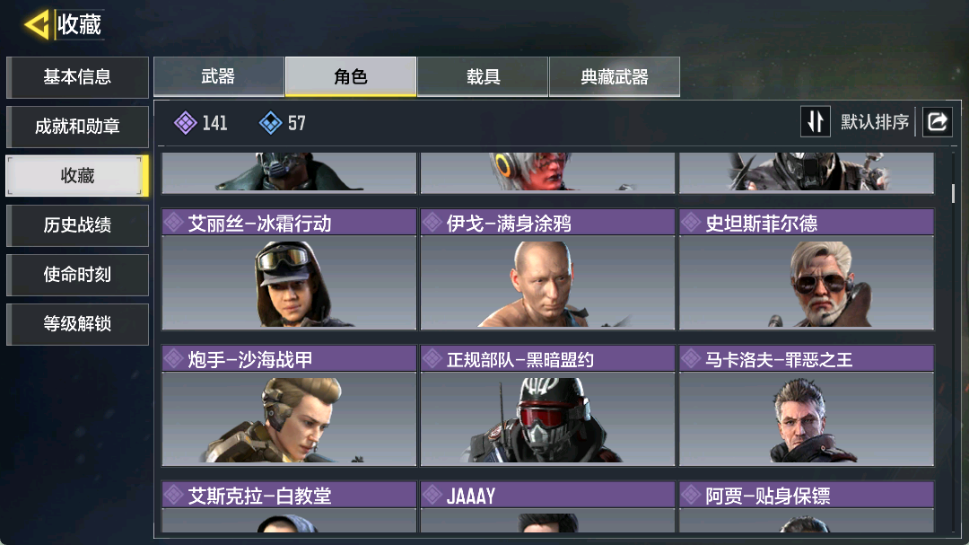Click the diamond icon beside JAAAY
The image size is (969, 545).
(x=433, y=495)
